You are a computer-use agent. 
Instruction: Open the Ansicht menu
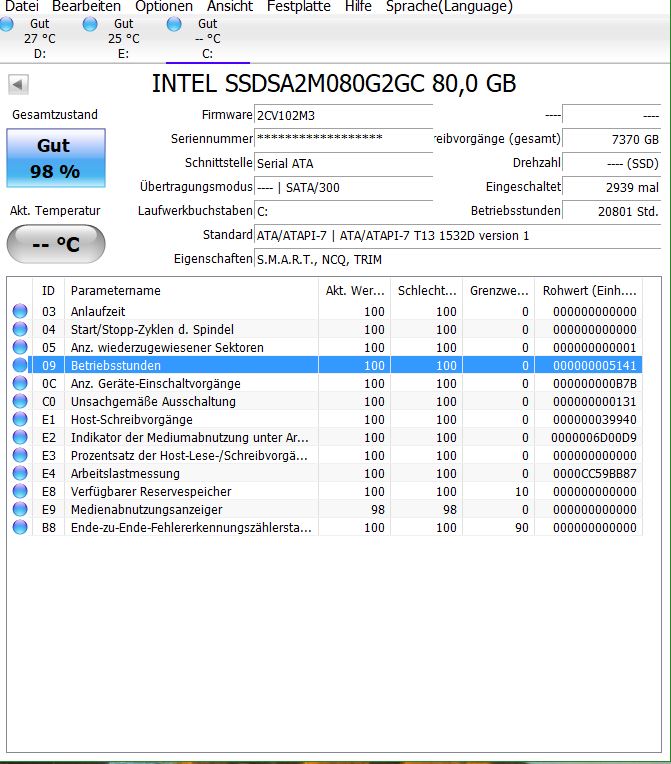pyautogui.click(x=230, y=6)
